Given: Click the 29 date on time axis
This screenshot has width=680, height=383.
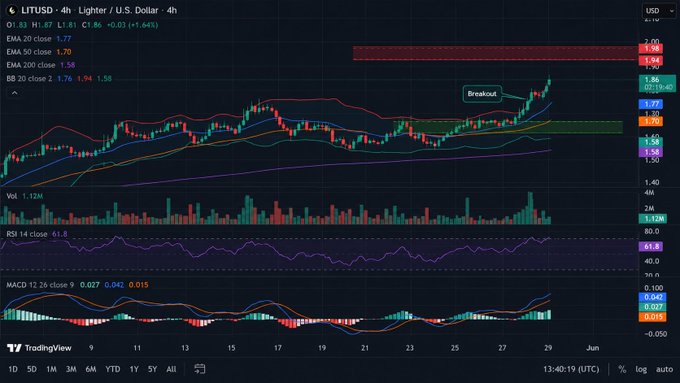Looking at the screenshot, I should (548, 348).
